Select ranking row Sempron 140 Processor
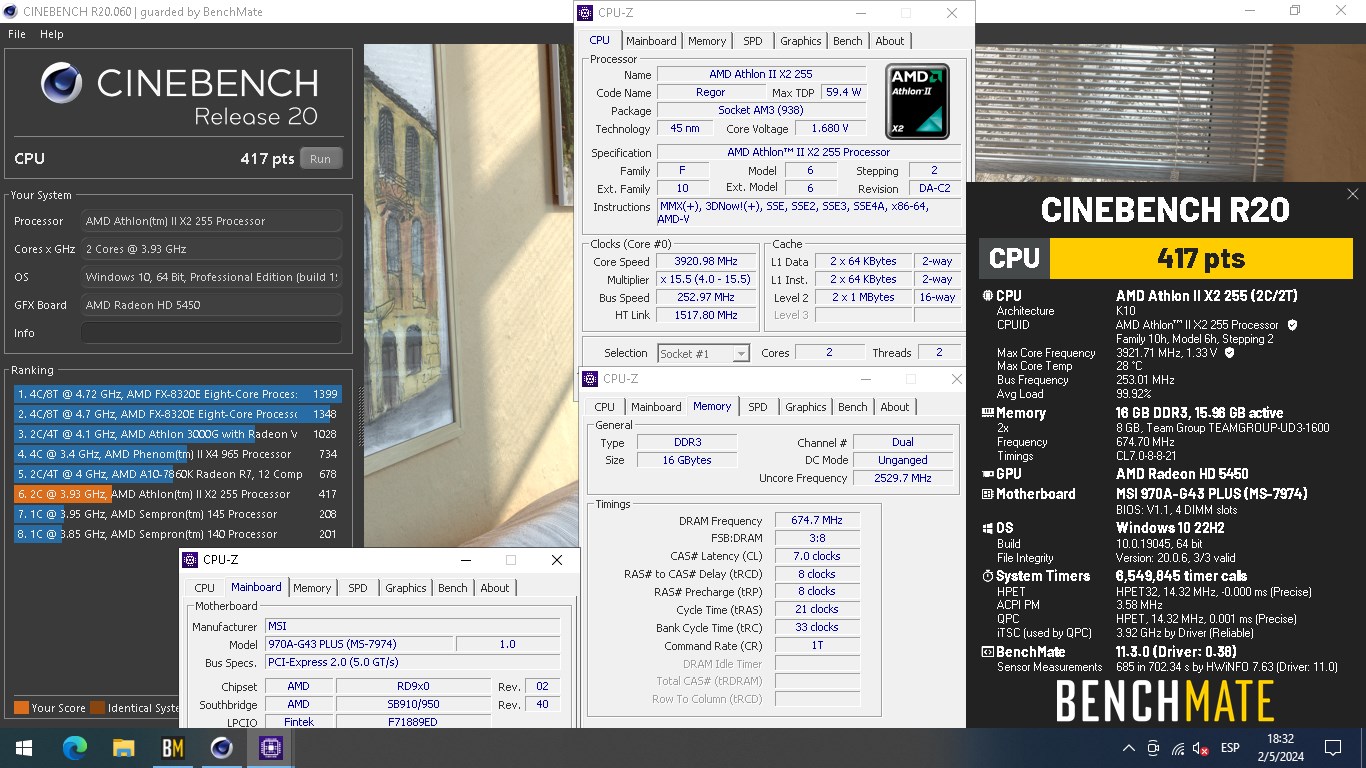The width and height of the screenshot is (1366, 768). pos(177,534)
